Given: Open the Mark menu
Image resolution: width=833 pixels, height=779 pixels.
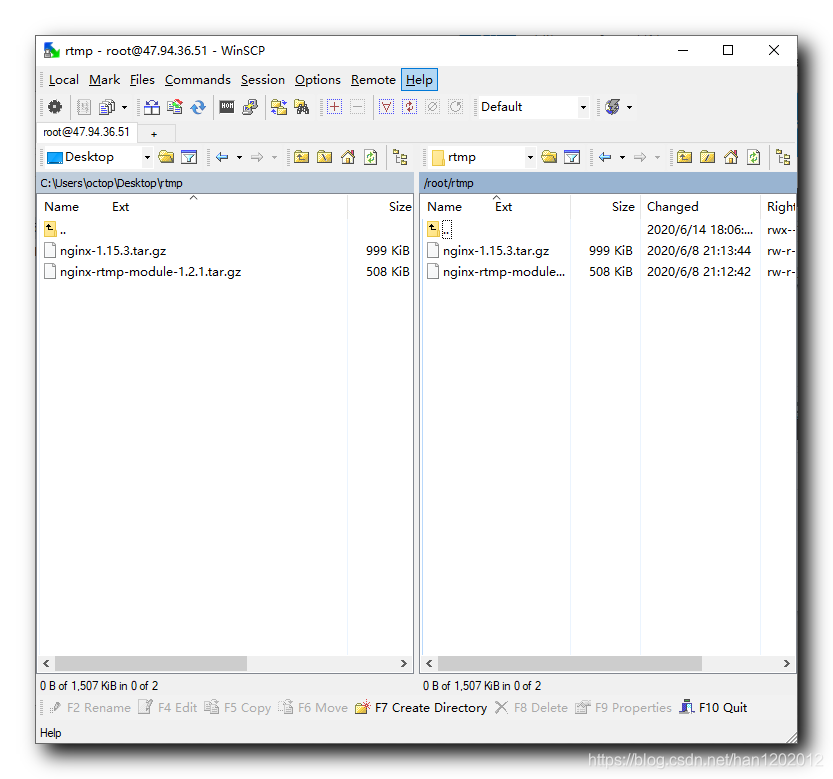Looking at the screenshot, I should click(104, 80).
